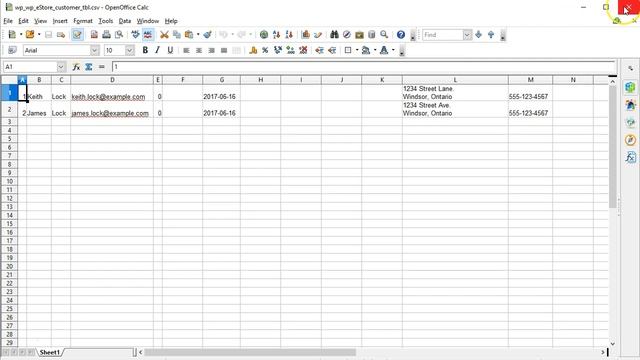Open the Hyperlink globe icon

point(264,35)
